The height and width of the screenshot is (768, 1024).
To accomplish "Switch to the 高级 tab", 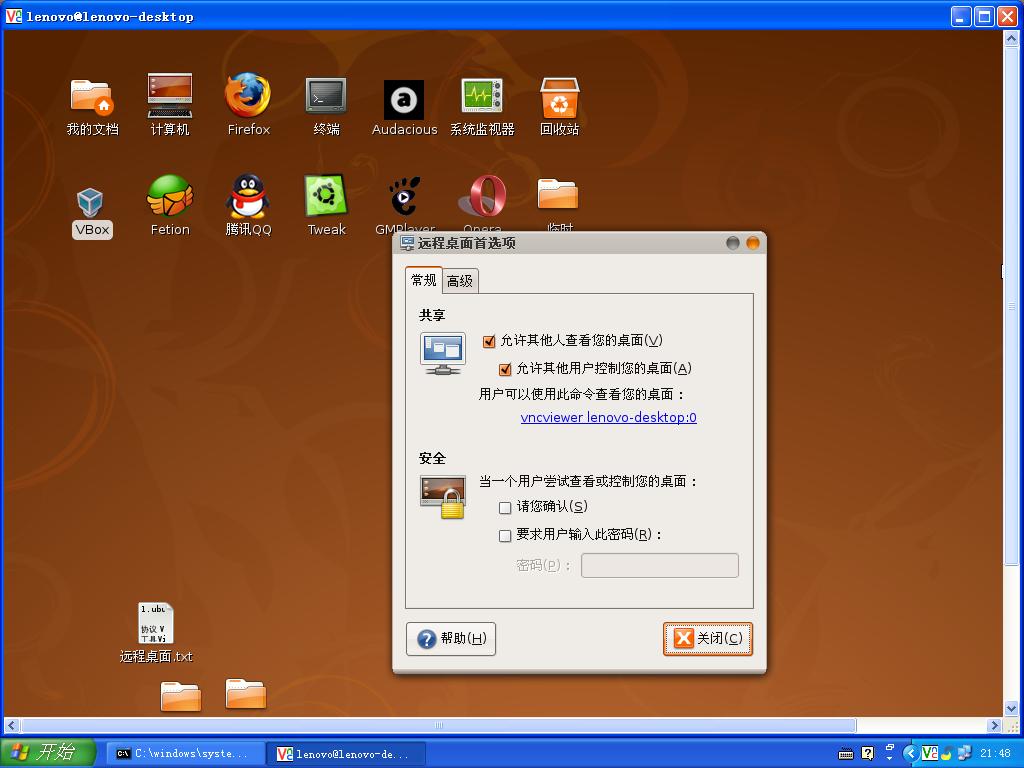I will (x=460, y=281).
